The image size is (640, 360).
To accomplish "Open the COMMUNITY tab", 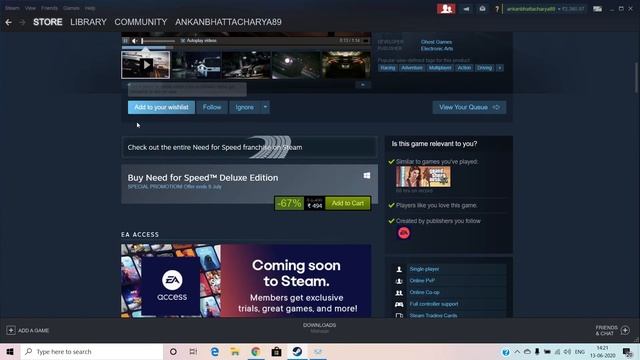I will [x=141, y=22].
